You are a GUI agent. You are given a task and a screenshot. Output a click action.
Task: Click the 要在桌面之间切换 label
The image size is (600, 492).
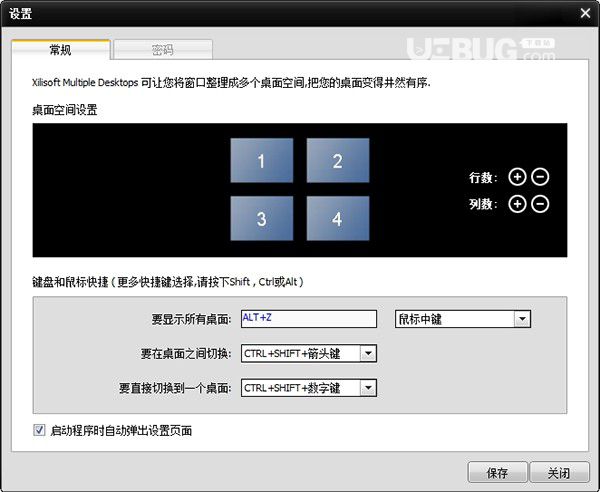tap(186, 354)
